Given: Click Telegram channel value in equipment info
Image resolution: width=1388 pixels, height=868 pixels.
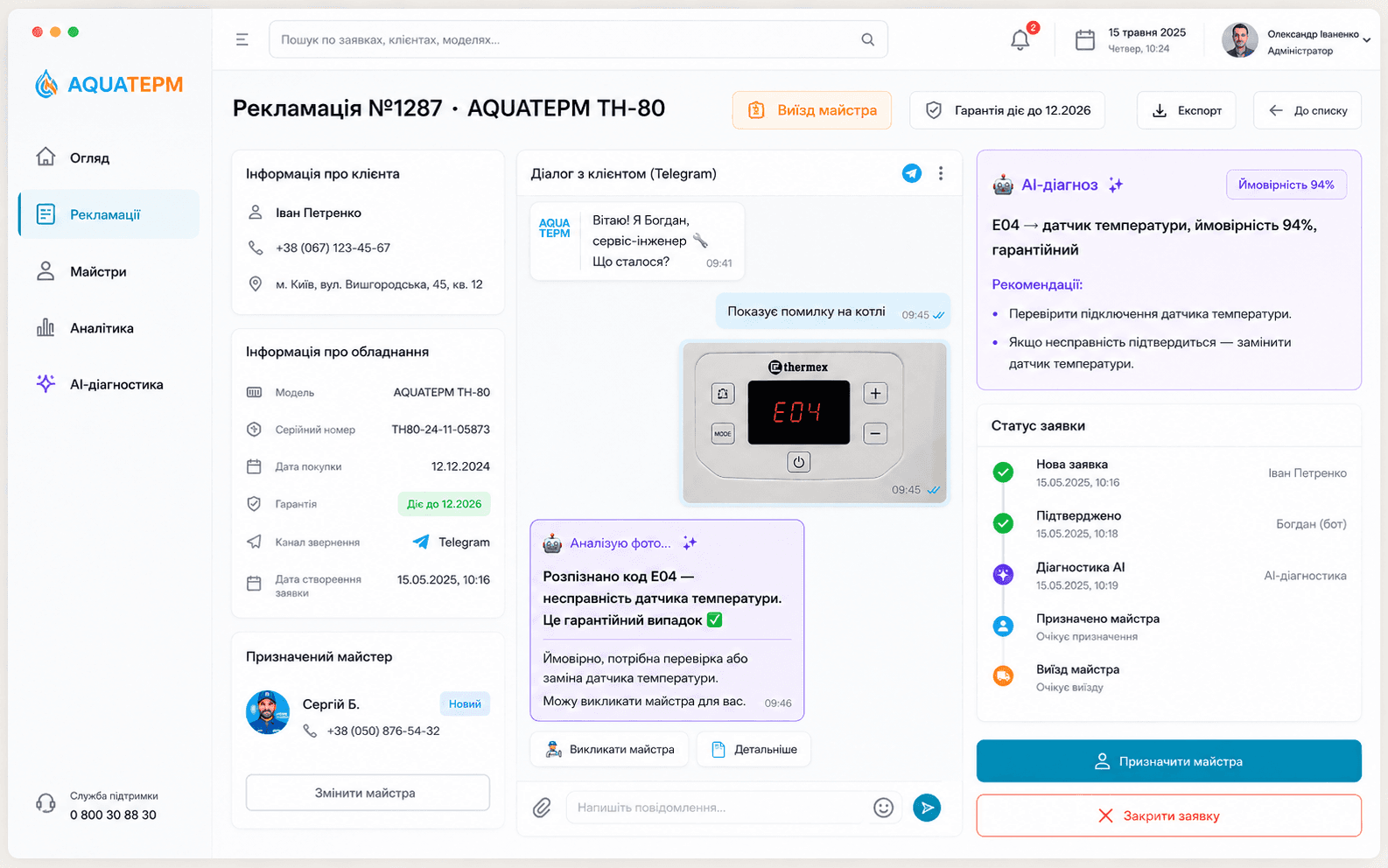Looking at the screenshot, I should click(x=451, y=542).
